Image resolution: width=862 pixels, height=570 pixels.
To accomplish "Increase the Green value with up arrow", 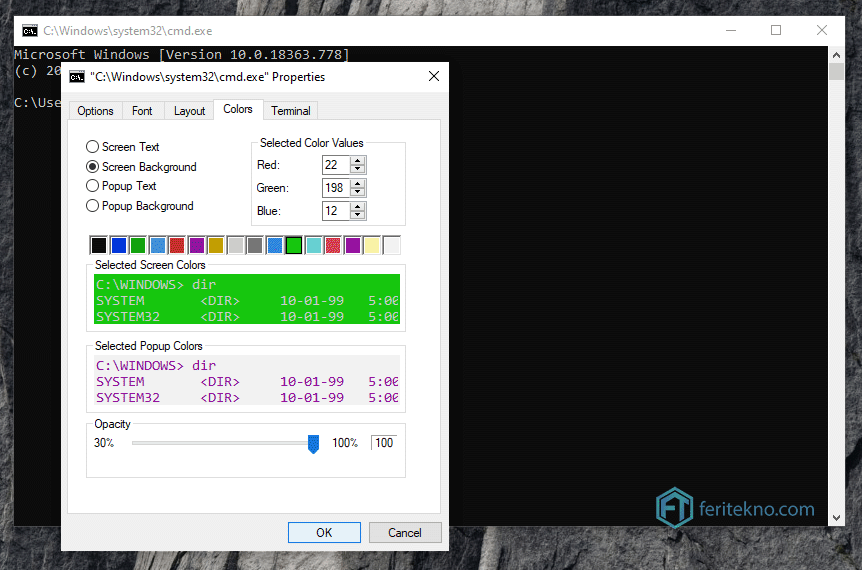I will [358, 184].
